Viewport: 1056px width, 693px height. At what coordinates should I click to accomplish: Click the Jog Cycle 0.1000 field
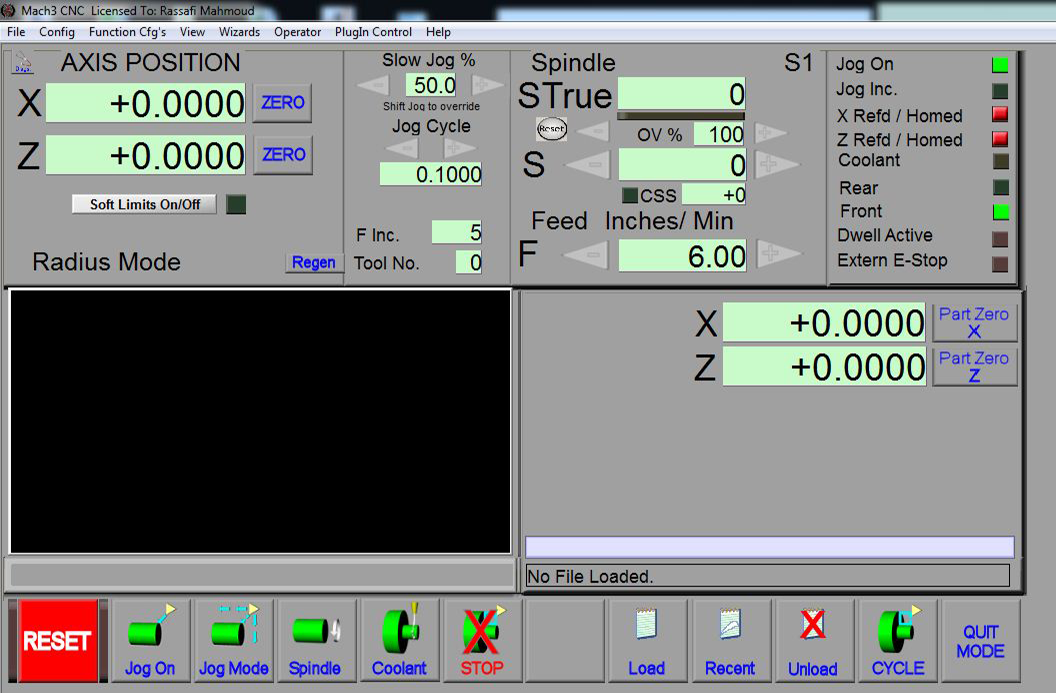point(430,174)
